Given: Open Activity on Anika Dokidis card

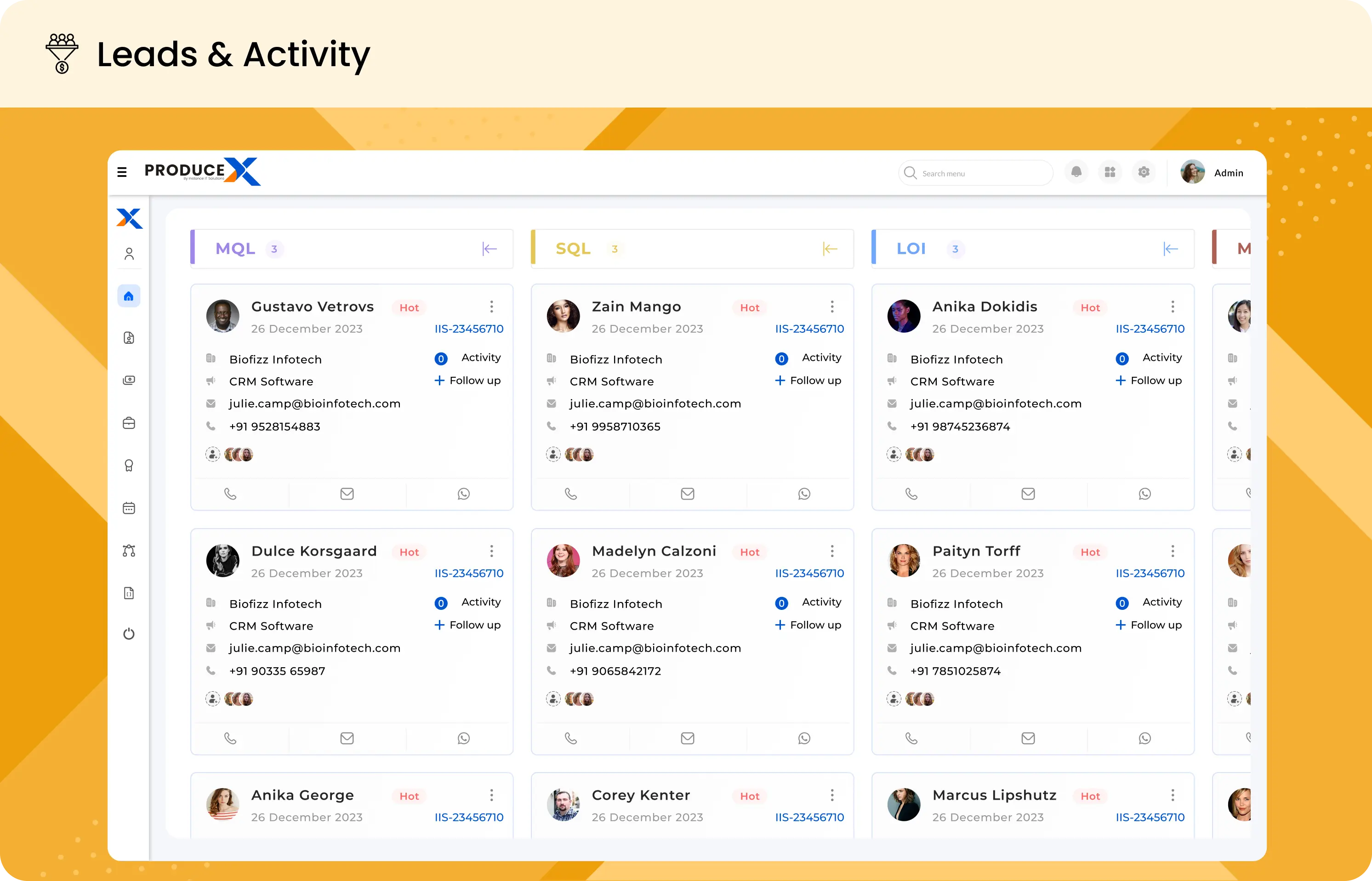Looking at the screenshot, I should click(x=1148, y=358).
